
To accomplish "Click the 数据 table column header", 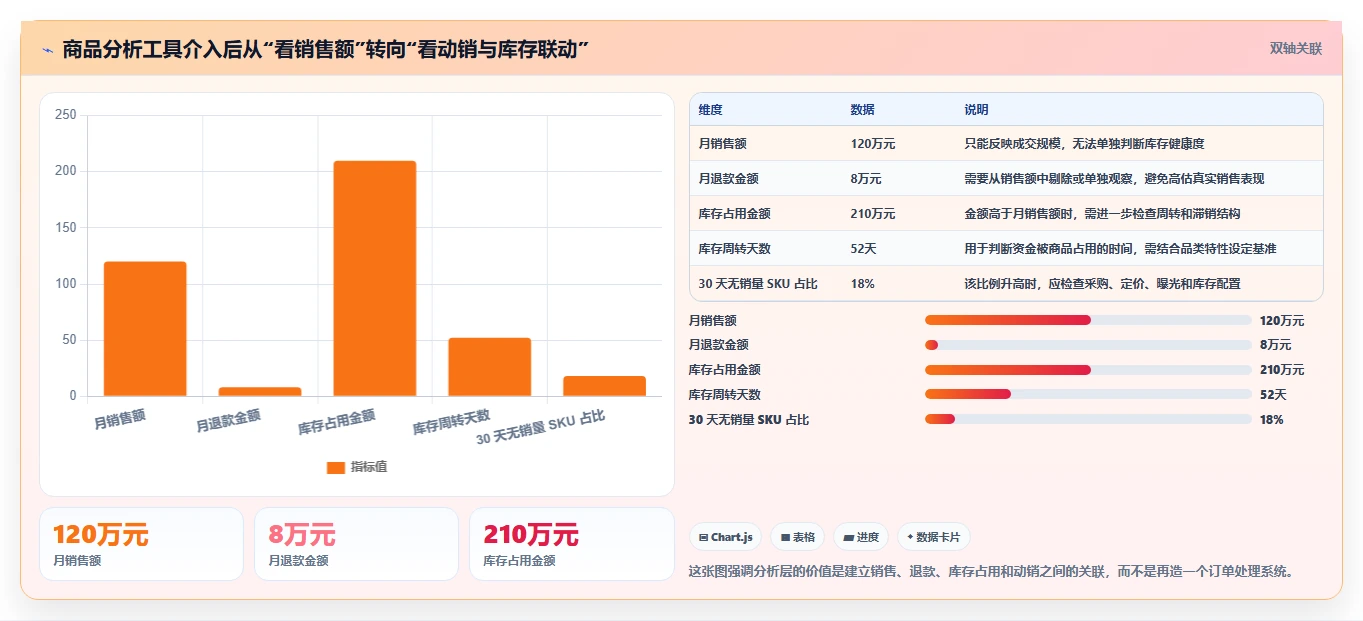I will pyautogui.click(x=862, y=110).
